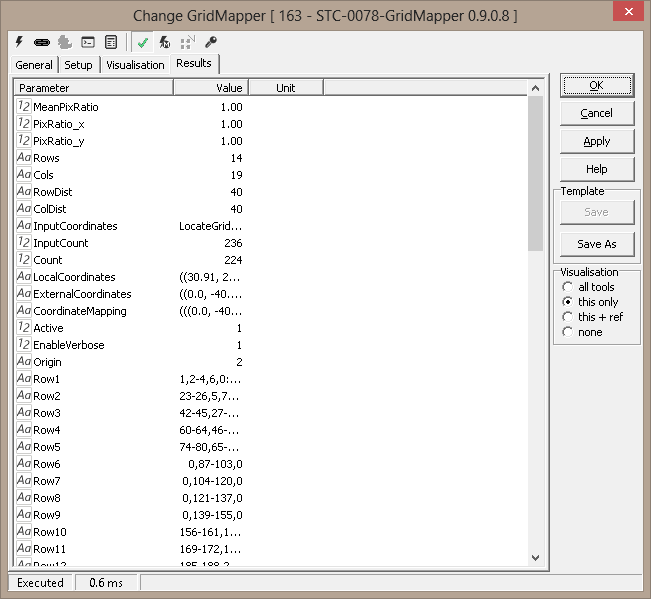Click the scrollbar down arrow in results list
The image size is (651, 599).
[535, 557]
